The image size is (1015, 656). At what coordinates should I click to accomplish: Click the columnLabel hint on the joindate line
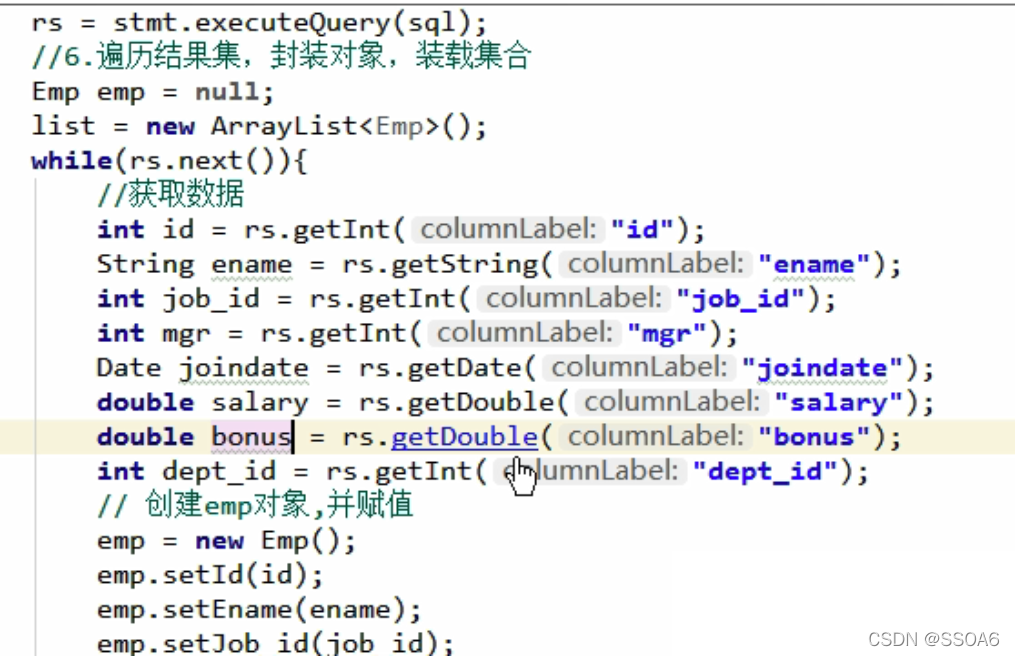point(639,368)
